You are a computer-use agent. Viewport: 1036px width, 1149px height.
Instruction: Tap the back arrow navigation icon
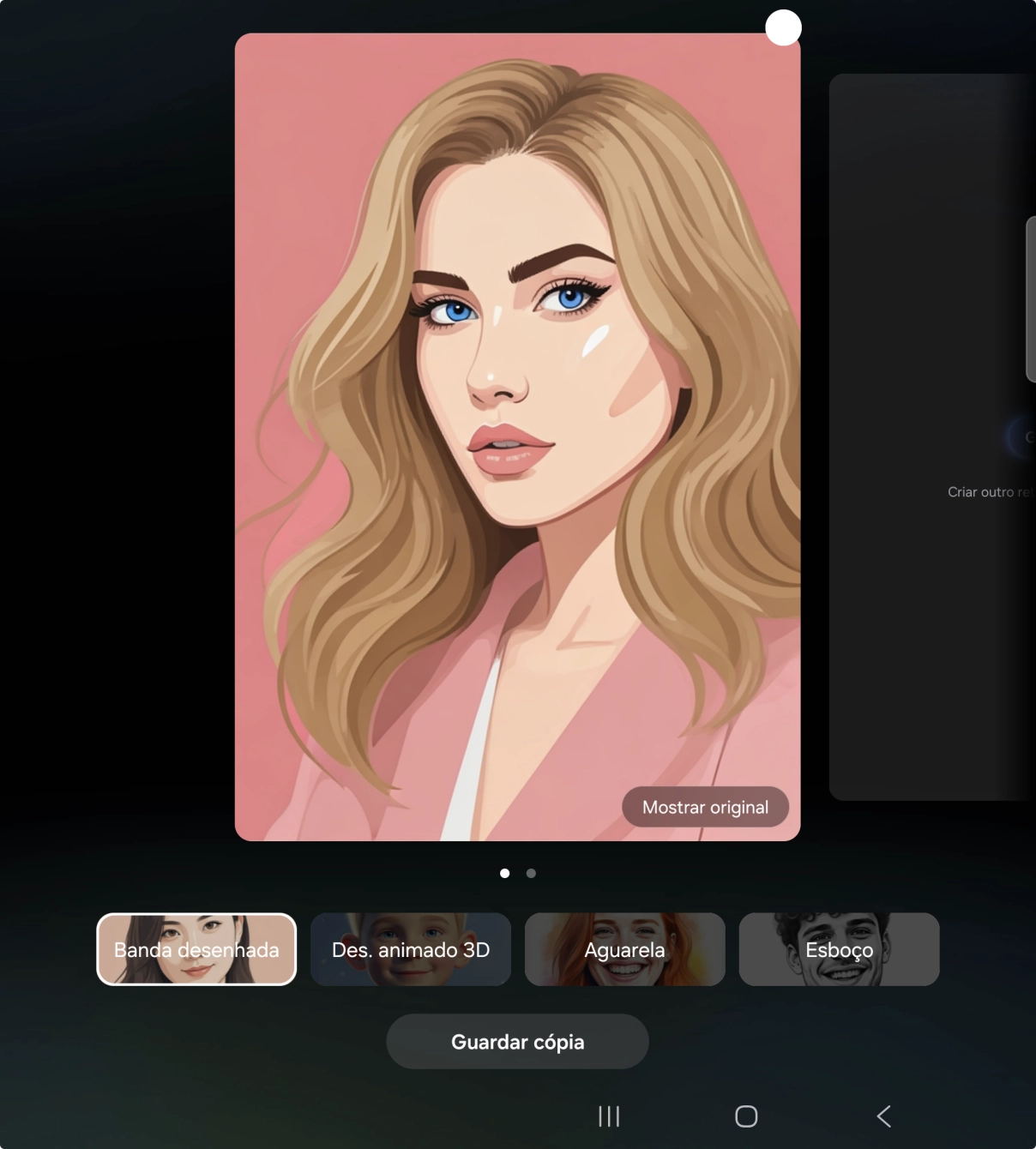click(x=884, y=1116)
